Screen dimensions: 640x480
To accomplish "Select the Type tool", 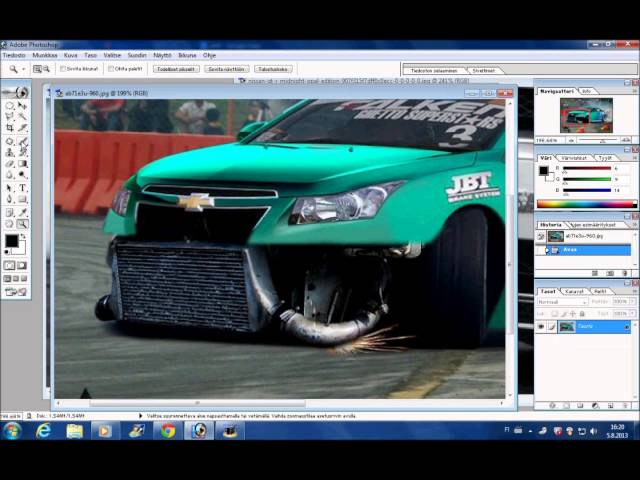I will (22, 188).
